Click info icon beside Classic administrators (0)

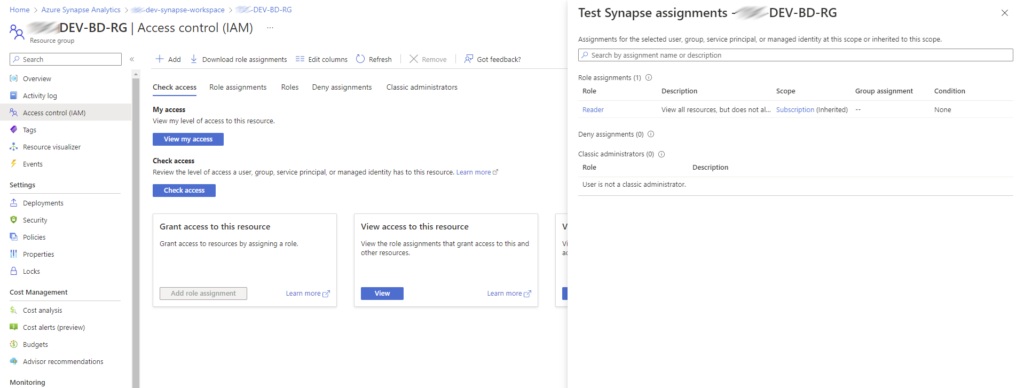tap(661, 154)
